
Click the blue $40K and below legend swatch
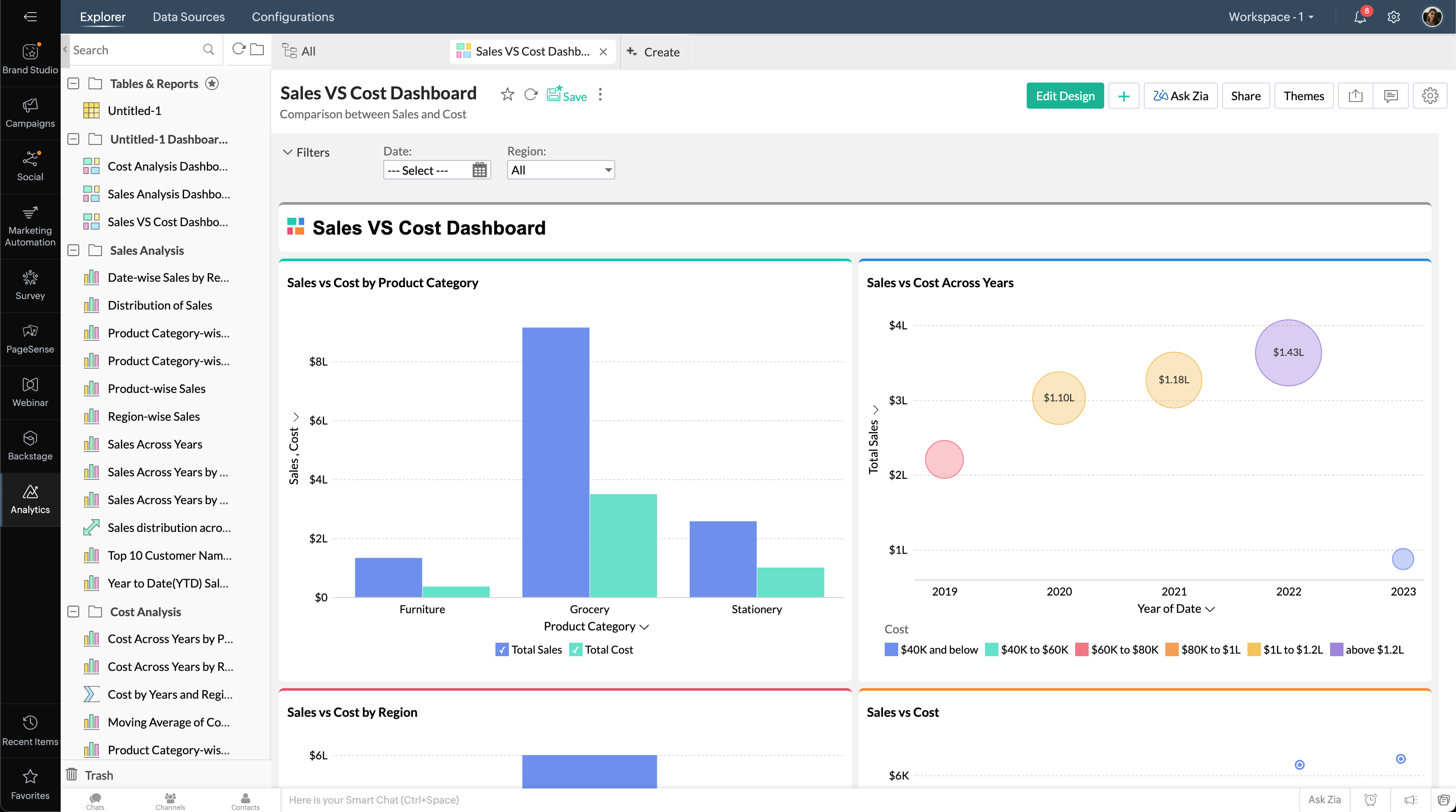pos(891,650)
